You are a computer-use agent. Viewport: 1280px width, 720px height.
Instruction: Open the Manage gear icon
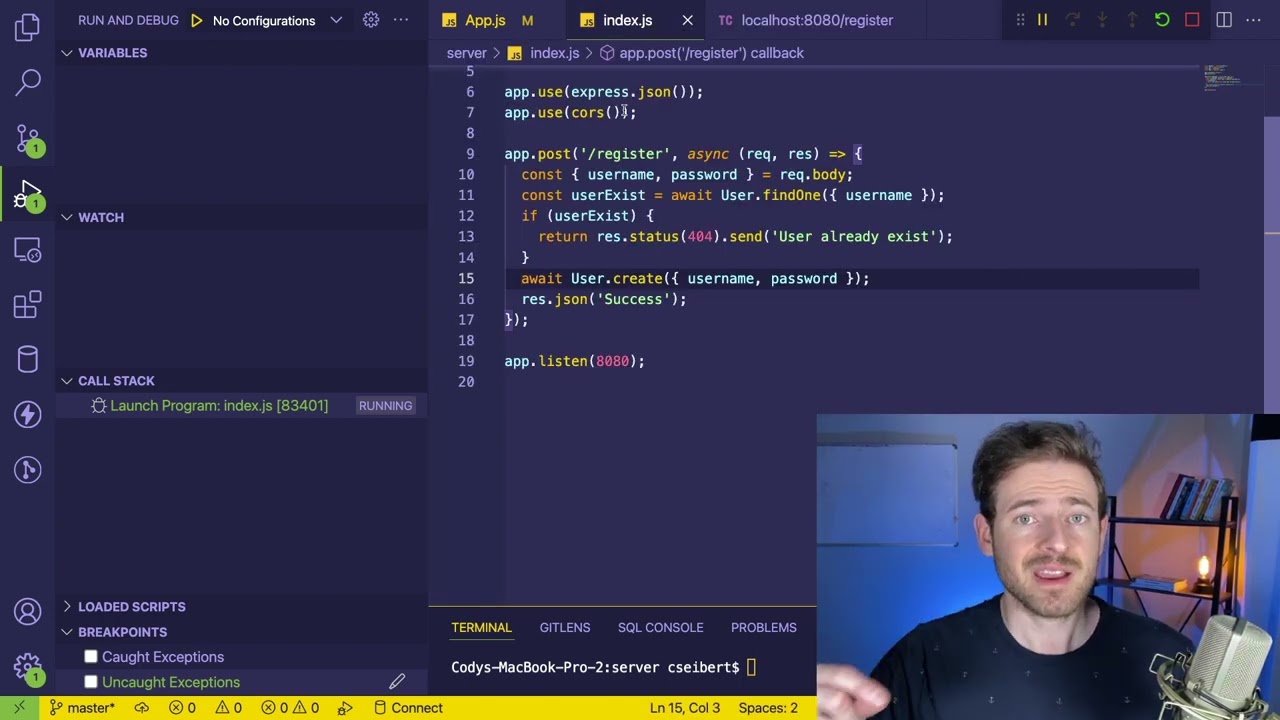28,667
